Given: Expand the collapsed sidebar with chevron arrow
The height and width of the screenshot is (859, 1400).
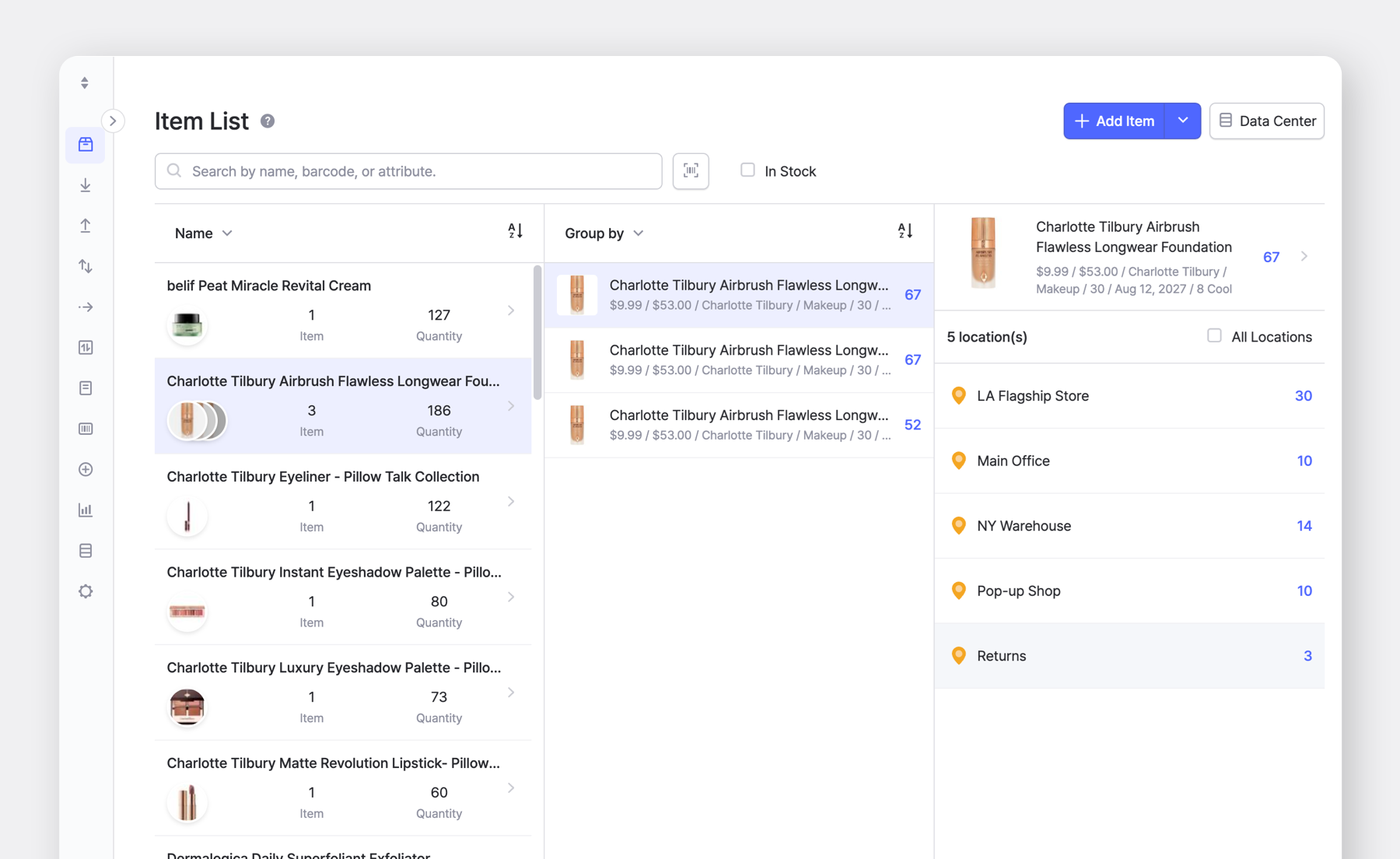Looking at the screenshot, I should (x=114, y=121).
